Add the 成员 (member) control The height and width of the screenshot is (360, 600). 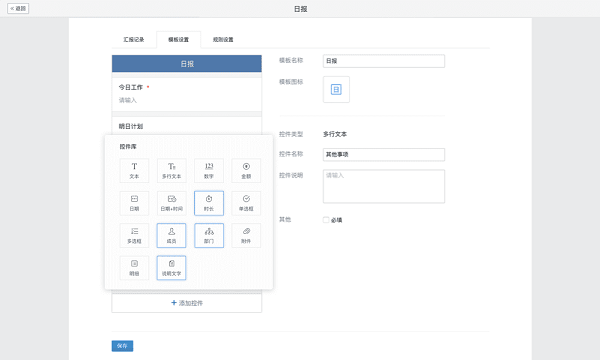point(171,236)
